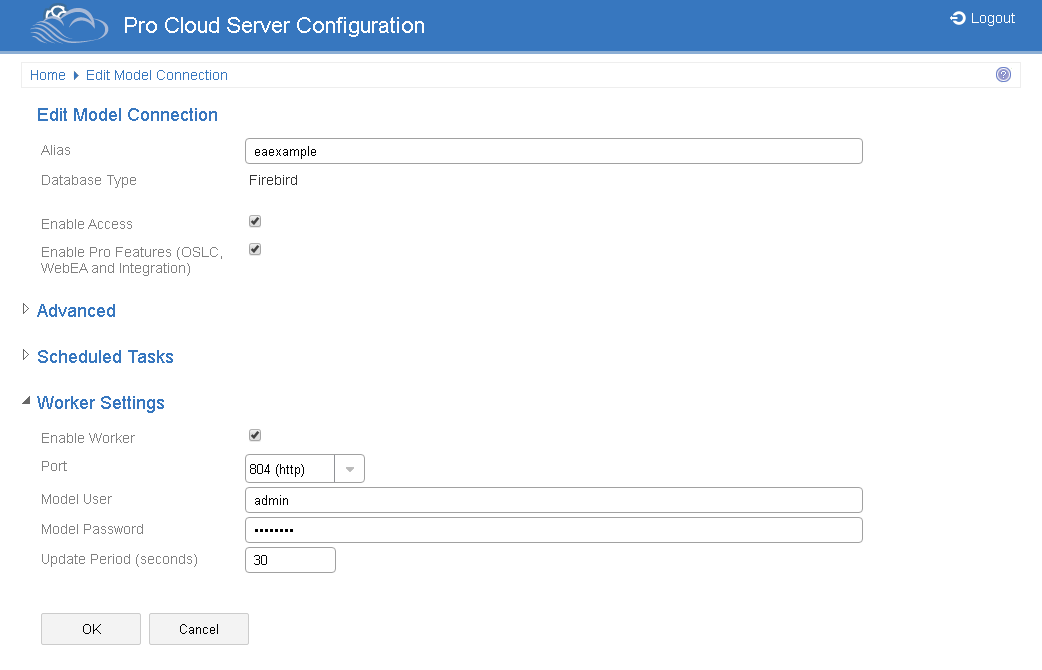
Task: Click the Enable Worker label
Action: tap(88, 438)
